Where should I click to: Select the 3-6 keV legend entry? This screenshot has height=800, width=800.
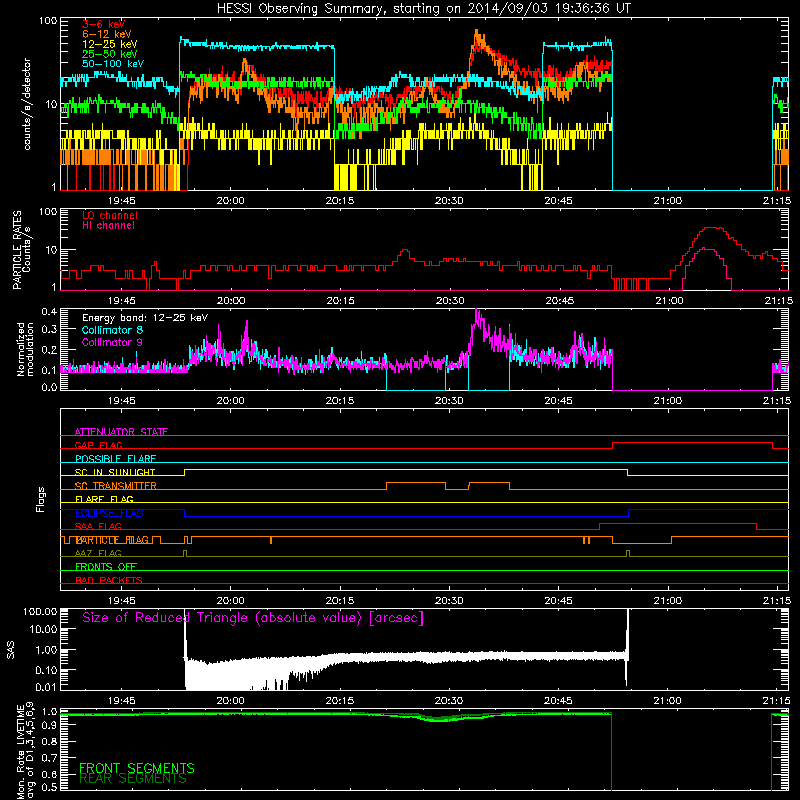pyautogui.click(x=103, y=24)
